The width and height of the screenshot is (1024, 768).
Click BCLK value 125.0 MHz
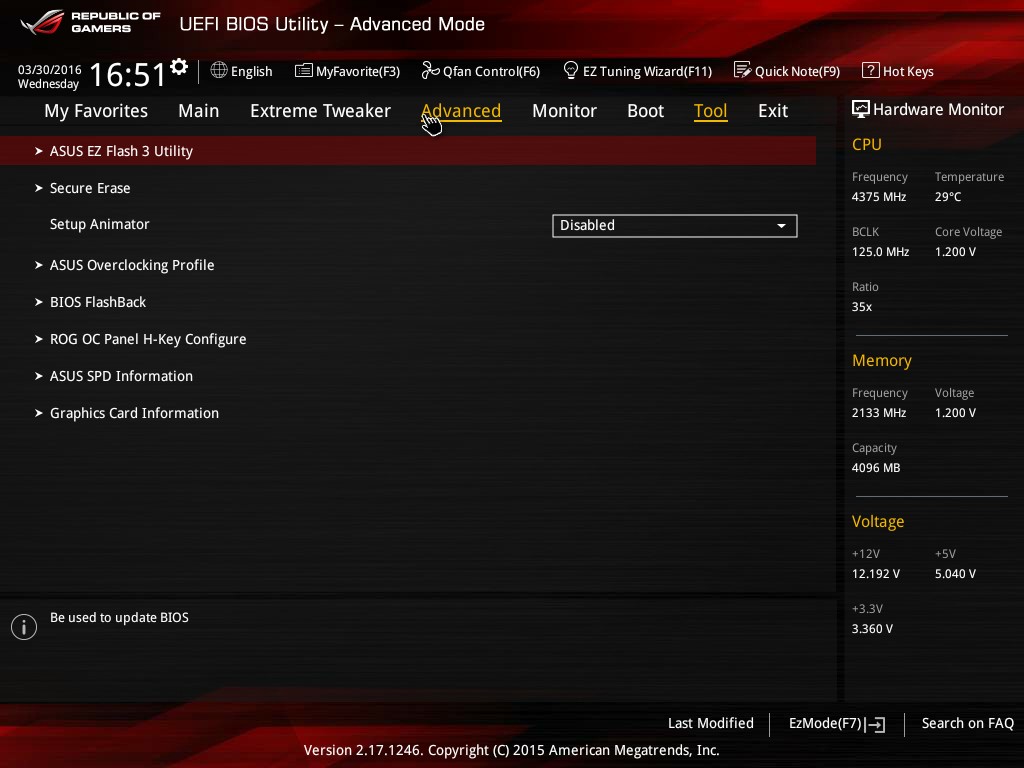pos(880,251)
